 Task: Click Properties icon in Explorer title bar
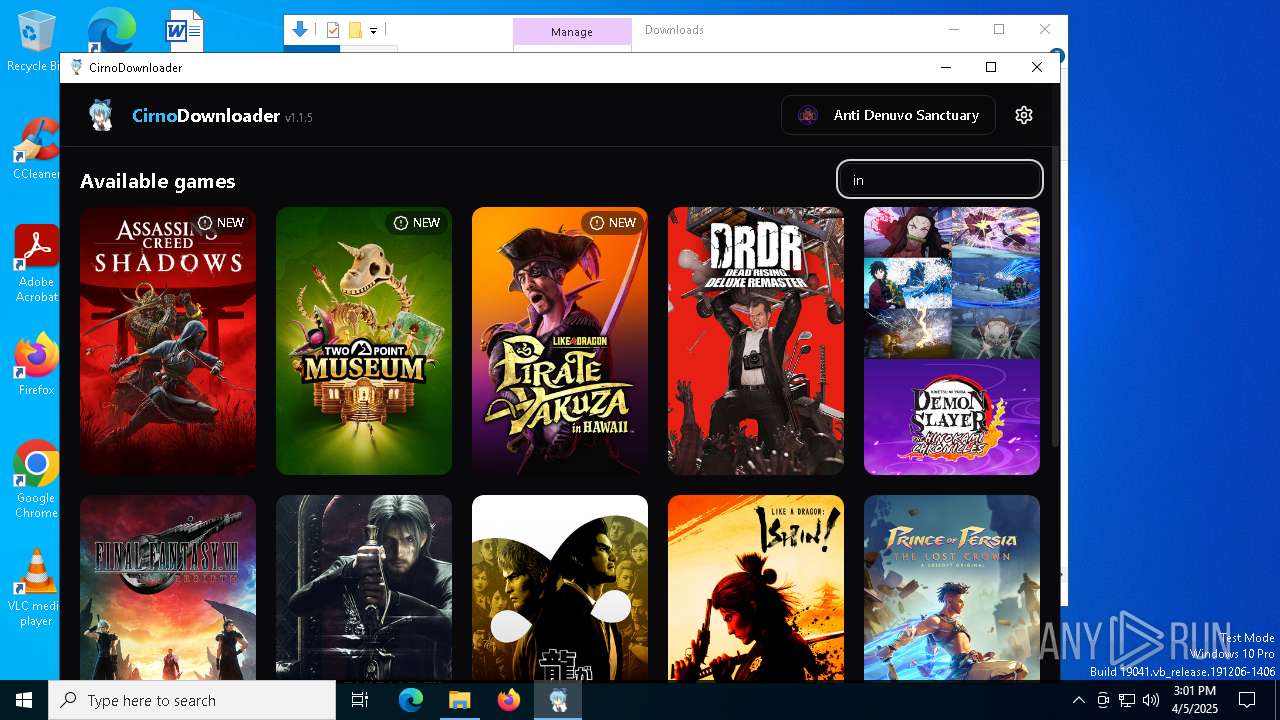333,30
